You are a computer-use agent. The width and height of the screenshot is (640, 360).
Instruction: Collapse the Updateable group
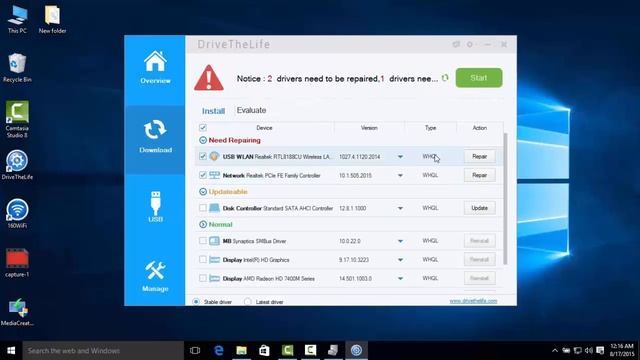(x=203, y=191)
